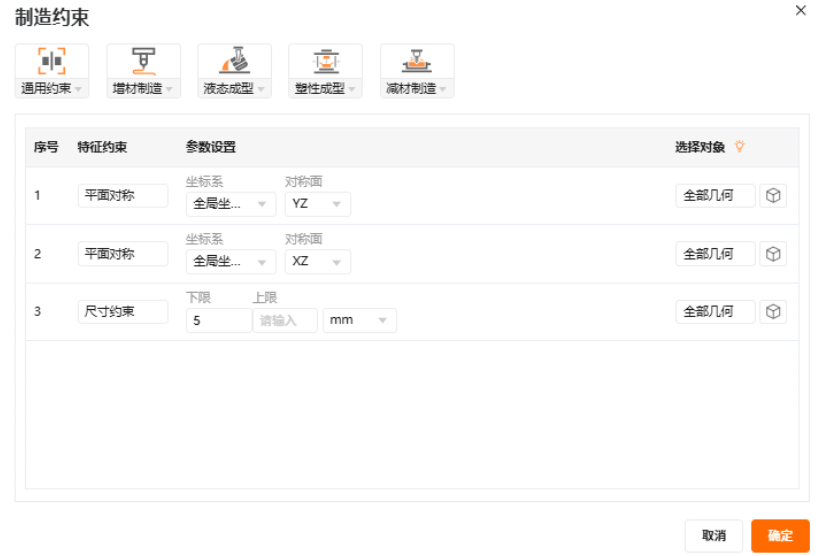Open row 2 对称面 XZ dropdown
Viewport: 816px width, 556px height.
317,262
